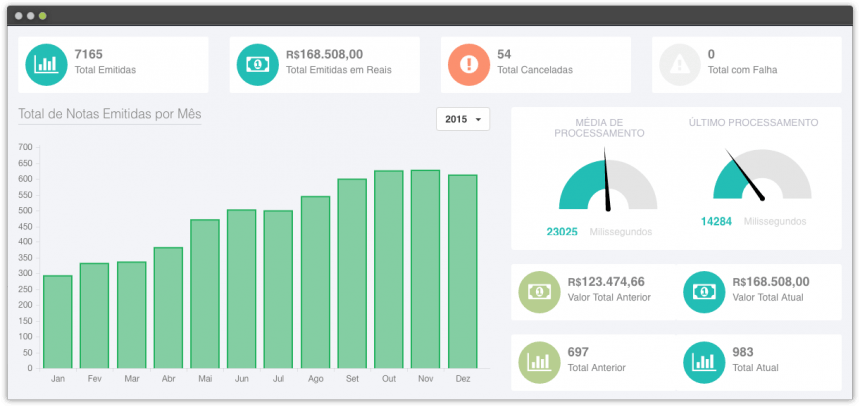Image resolution: width=860 pixels, height=414 pixels.
Task: Open the 2015 year dropdown
Action: point(463,119)
